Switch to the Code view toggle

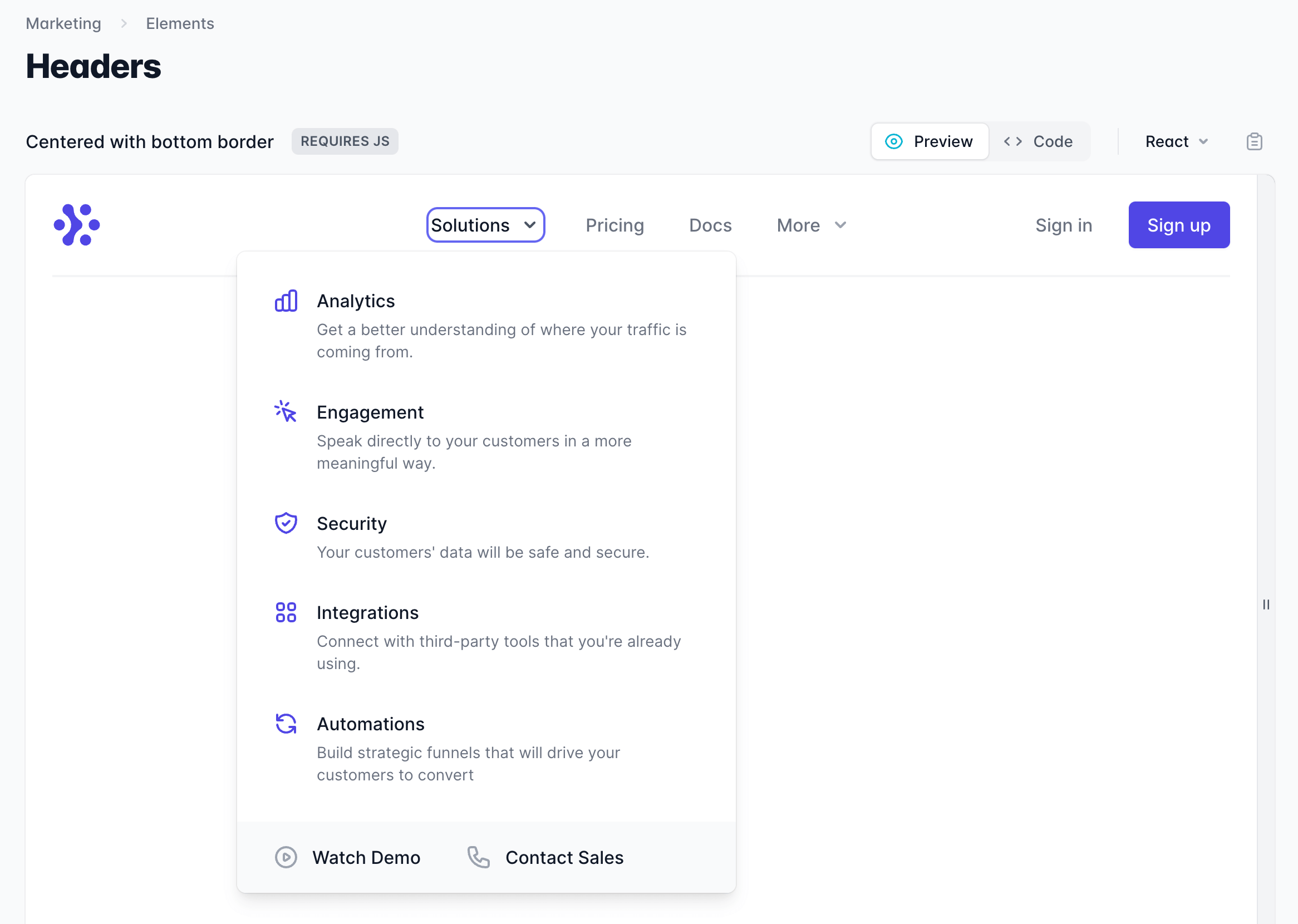(x=1039, y=142)
